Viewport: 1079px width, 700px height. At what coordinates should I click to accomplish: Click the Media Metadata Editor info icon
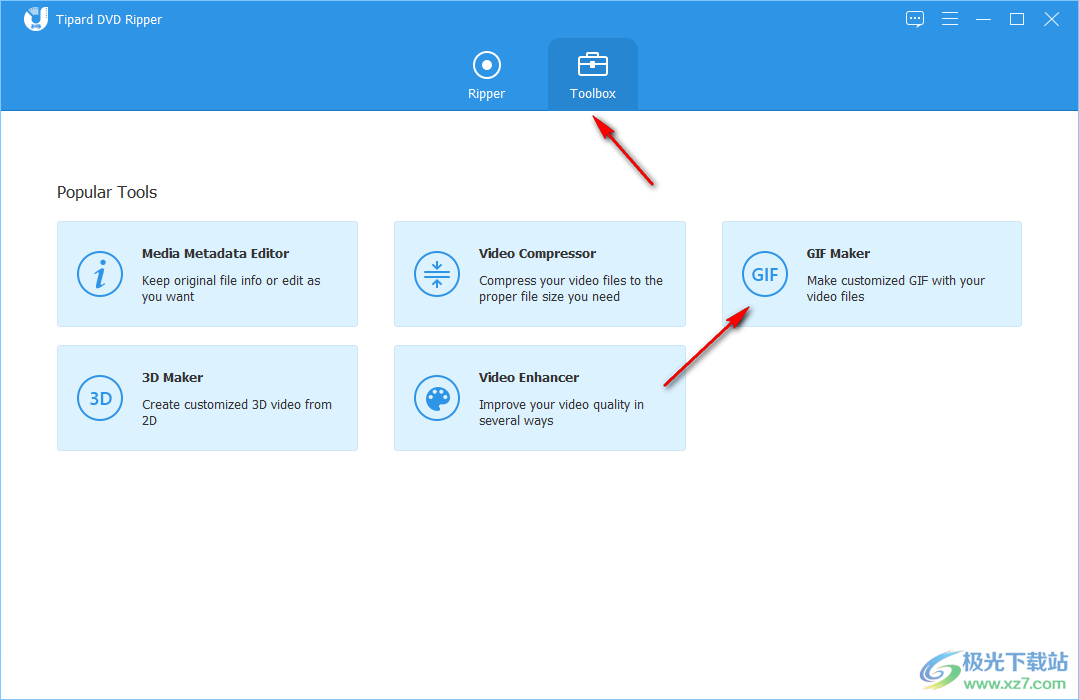(100, 274)
